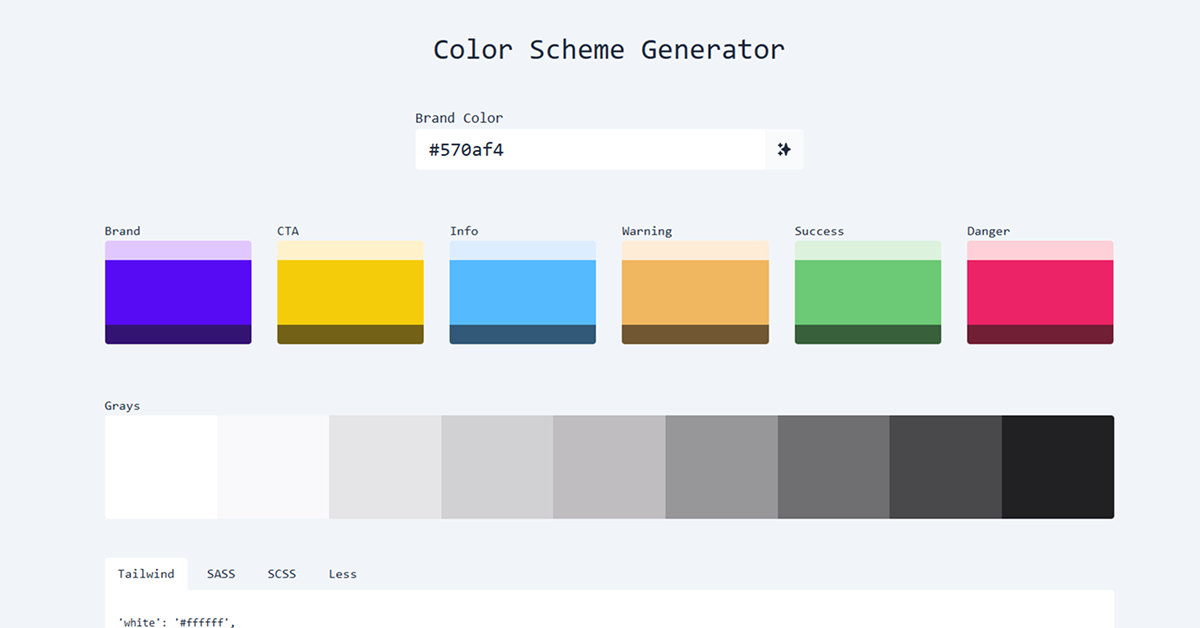Image resolution: width=1200 pixels, height=628 pixels.
Task: Click the main purple Brand swatch
Action: 178,292
